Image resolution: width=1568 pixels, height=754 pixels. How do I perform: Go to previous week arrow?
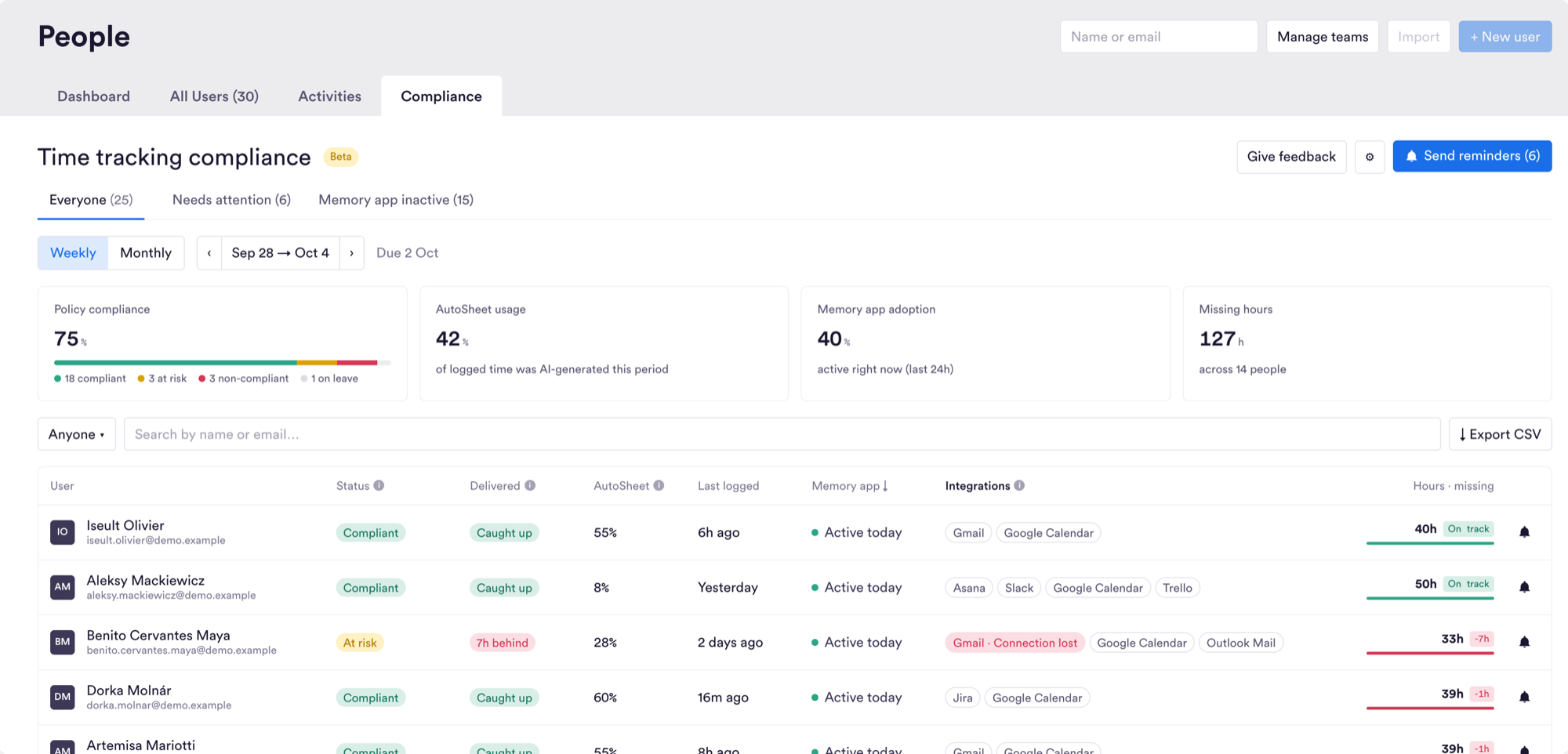pyautogui.click(x=209, y=253)
